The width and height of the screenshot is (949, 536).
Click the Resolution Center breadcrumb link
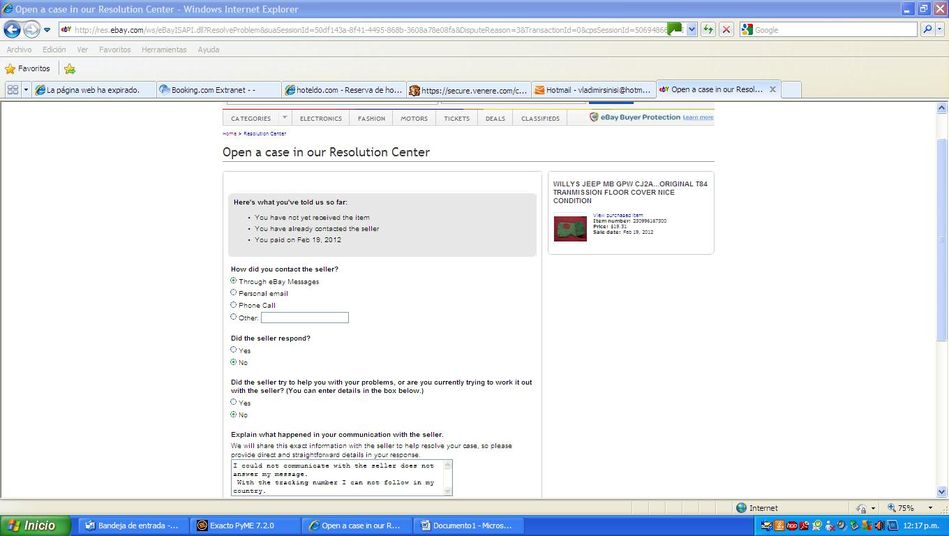pos(264,133)
